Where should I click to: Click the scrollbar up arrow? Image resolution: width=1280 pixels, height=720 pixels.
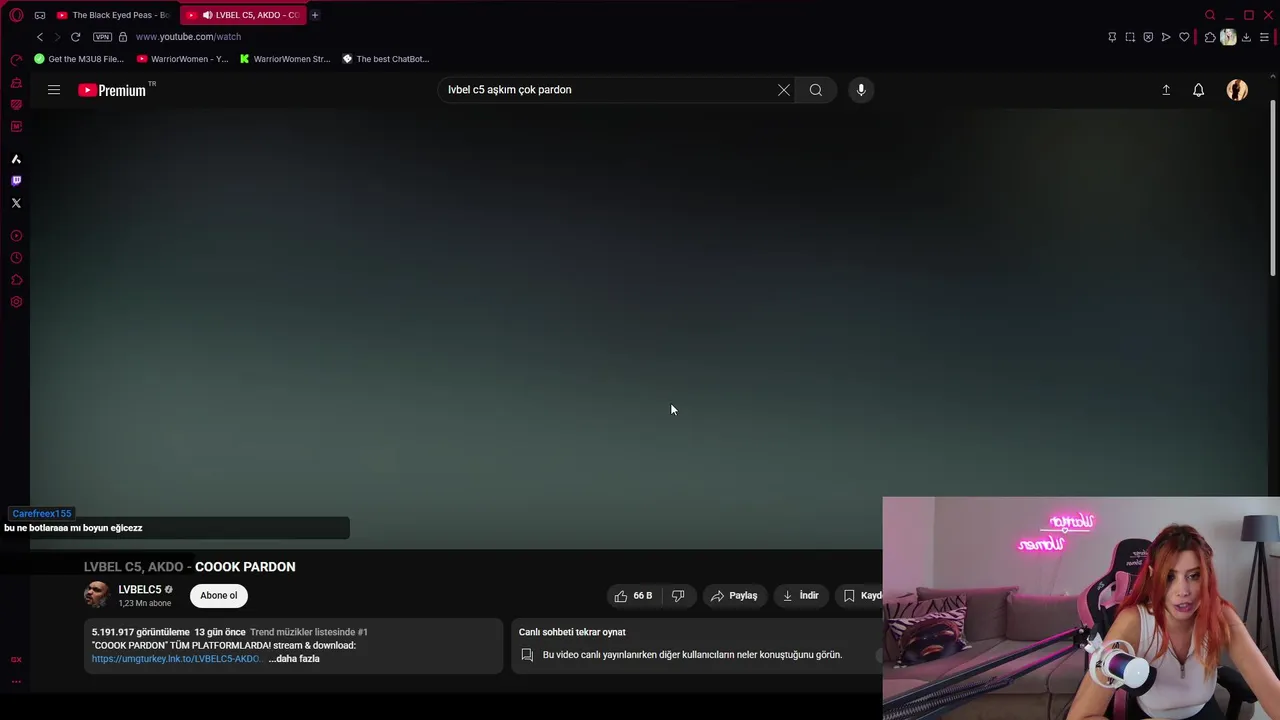1273,77
